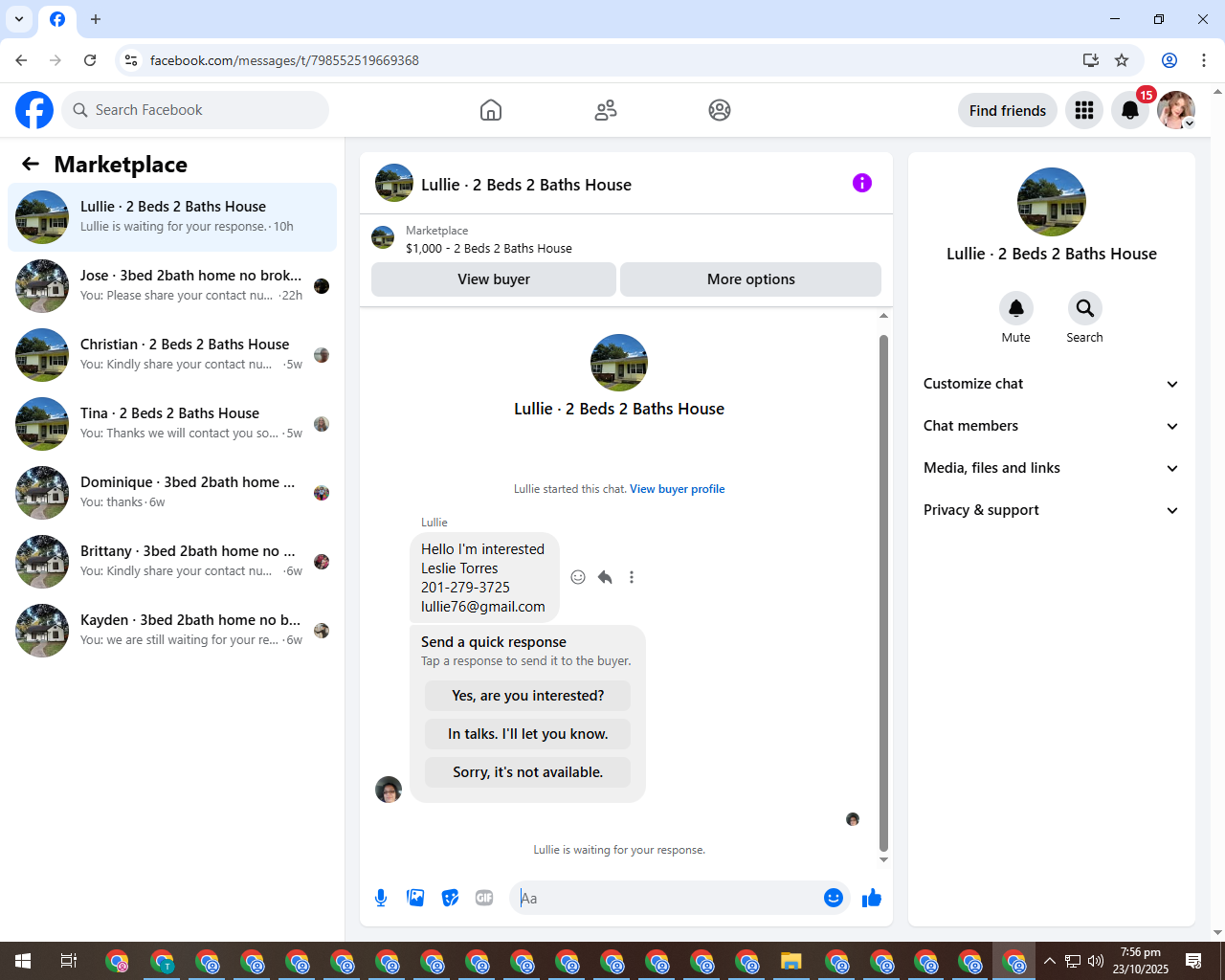Open conversation information purple icon
The image size is (1225, 980).
[862, 183]
